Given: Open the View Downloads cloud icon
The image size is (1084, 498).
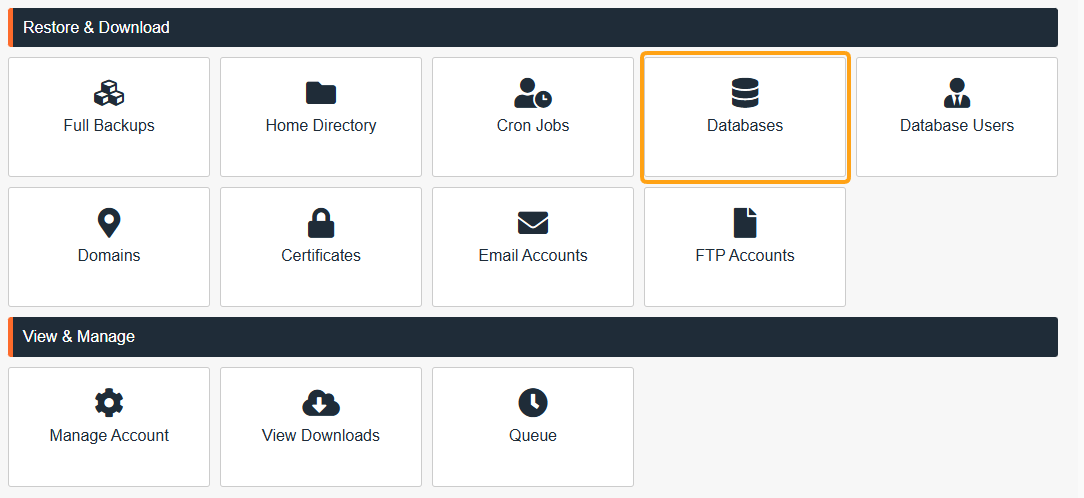Looking at the screenshot, I should tap(321, 403).
